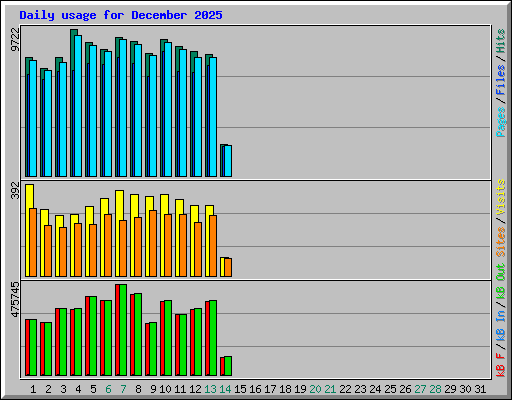Click day 20 on the x-axis

point(315,389)
